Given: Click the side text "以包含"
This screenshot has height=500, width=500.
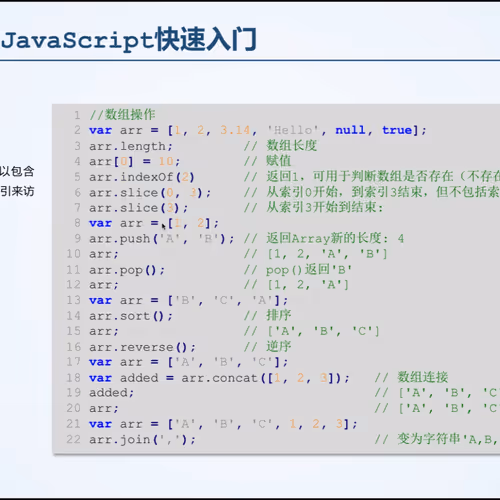Looking at the screenshot, I should click(17, 171).
